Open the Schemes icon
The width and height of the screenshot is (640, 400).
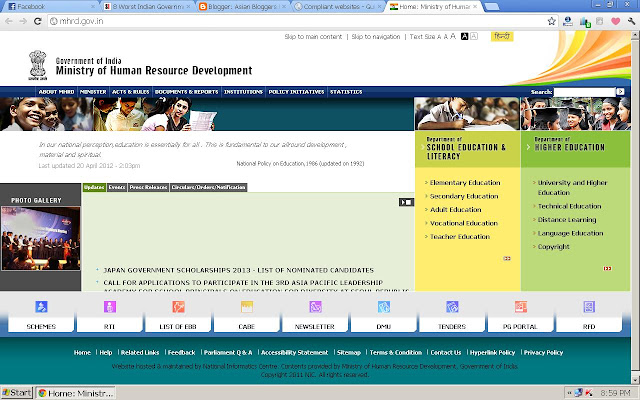point(41,307)
